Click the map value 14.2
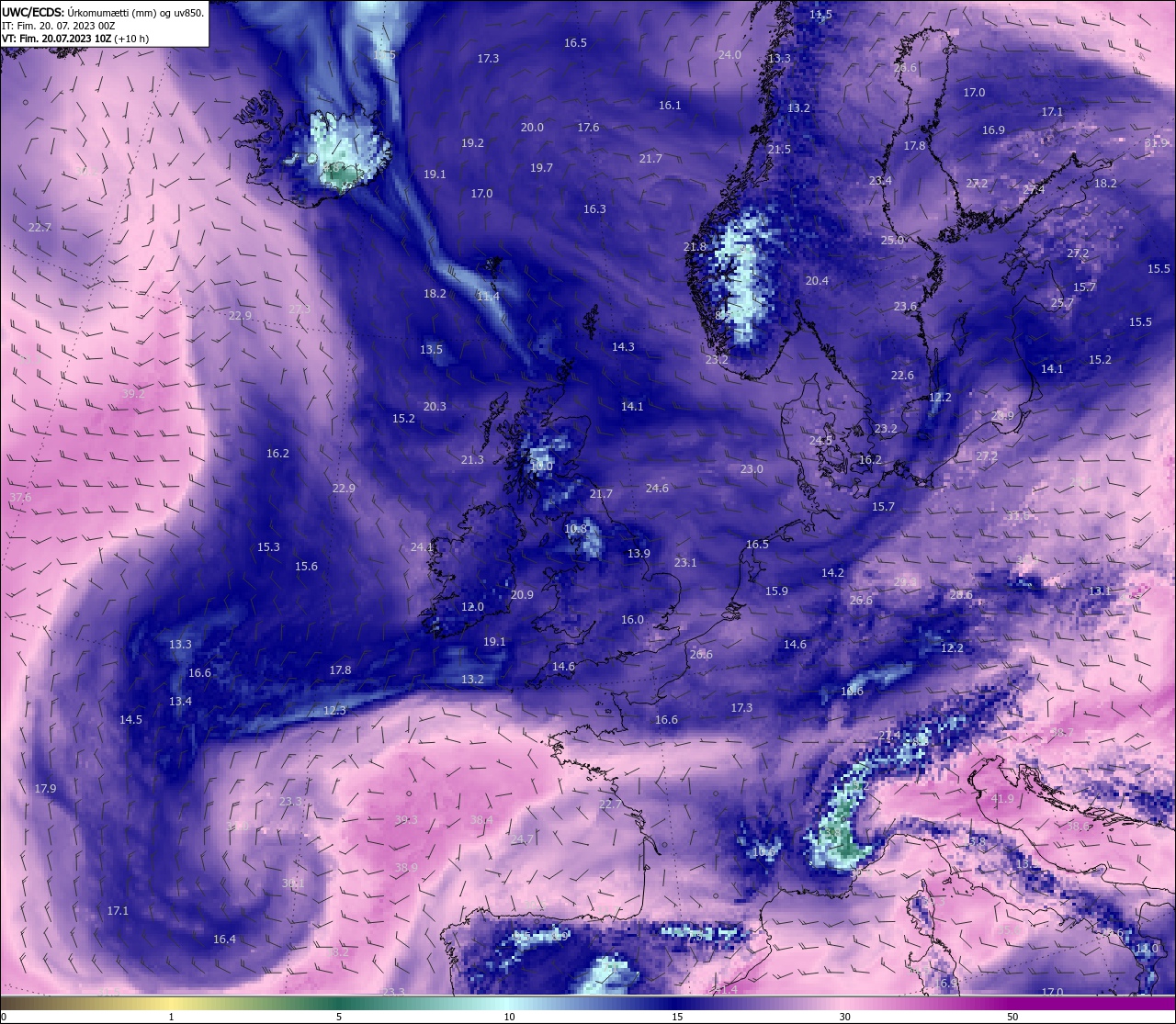 (x=832, y=573)
